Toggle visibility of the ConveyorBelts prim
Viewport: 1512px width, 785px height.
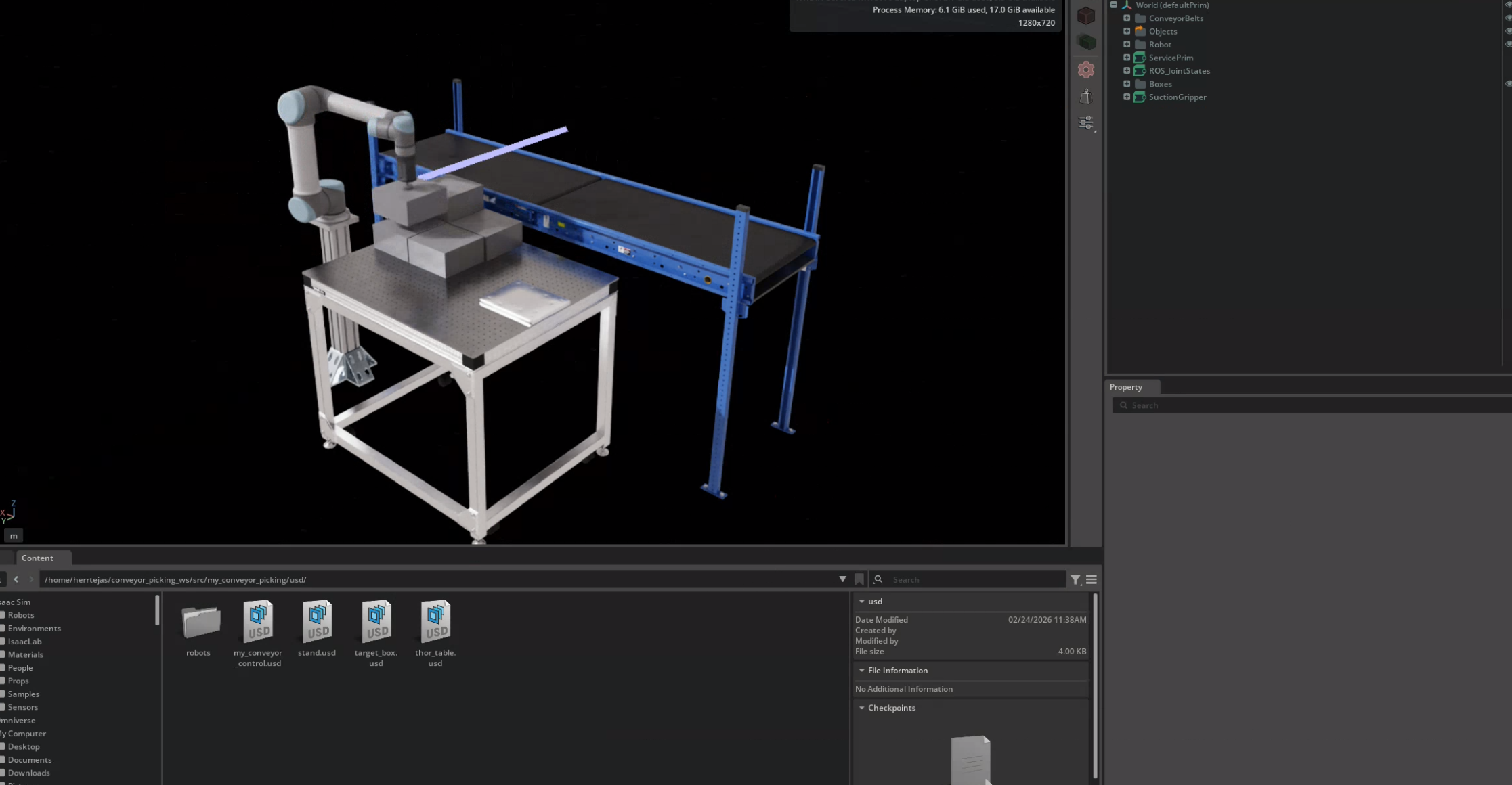(x=1508, y=18)
